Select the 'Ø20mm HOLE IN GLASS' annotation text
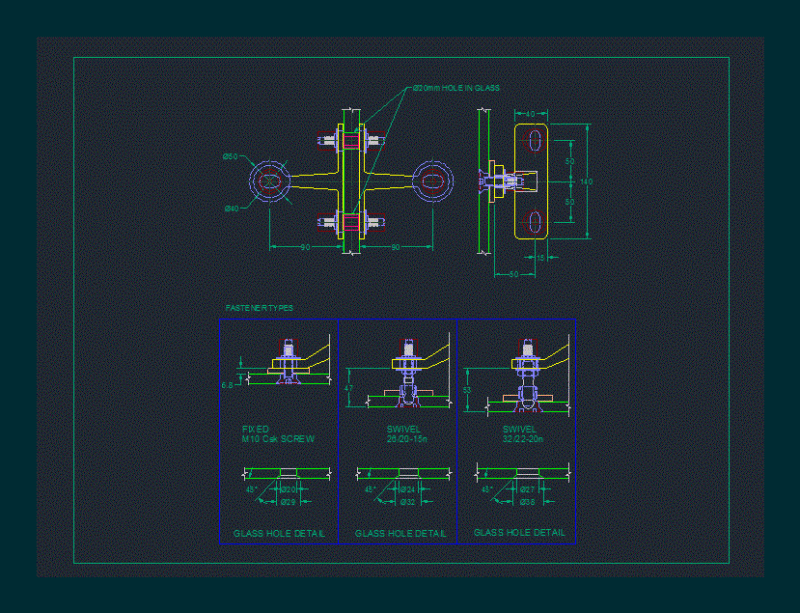800x613 pixels. 456,88
